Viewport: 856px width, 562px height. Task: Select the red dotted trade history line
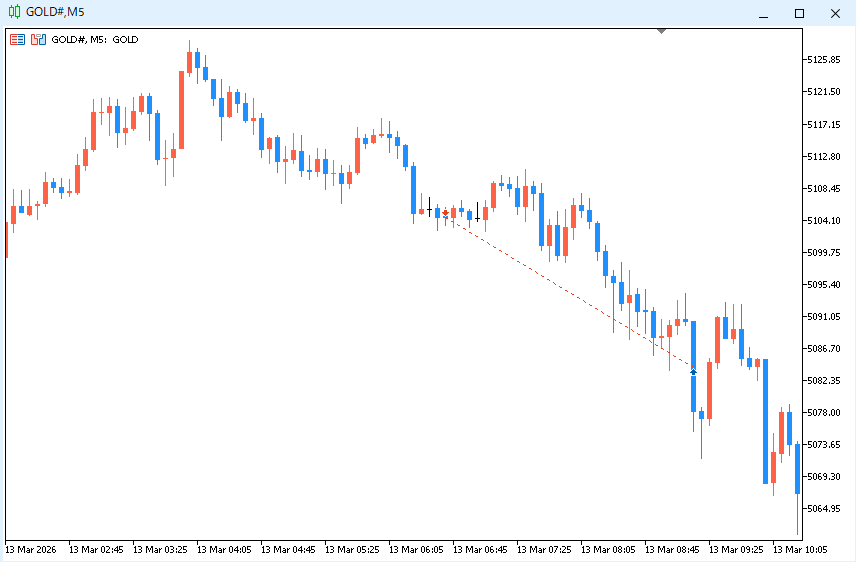(x=570, y=292)
